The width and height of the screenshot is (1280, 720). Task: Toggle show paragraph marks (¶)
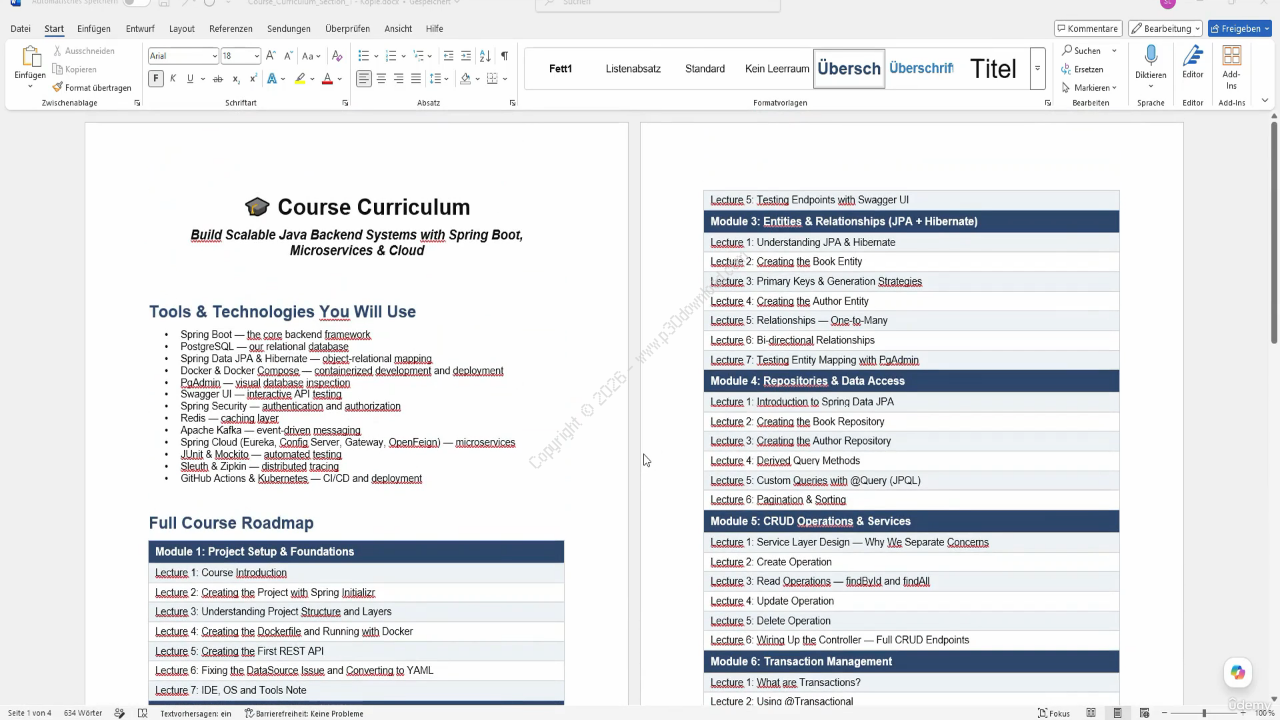504,56
